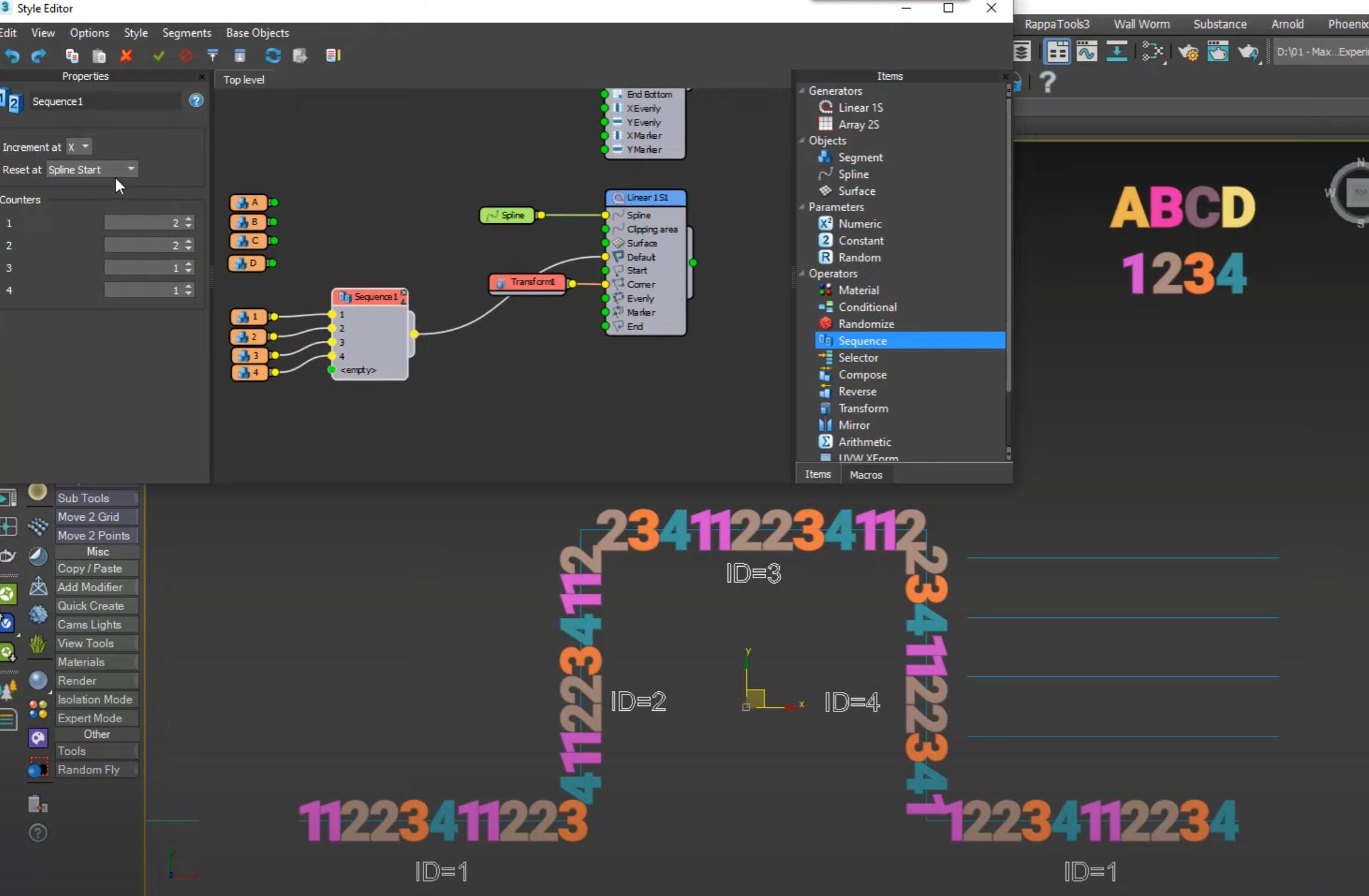This screenshot has width=1369, height=896.
Task: Select Random parameter item
Action: click(859, 258)
